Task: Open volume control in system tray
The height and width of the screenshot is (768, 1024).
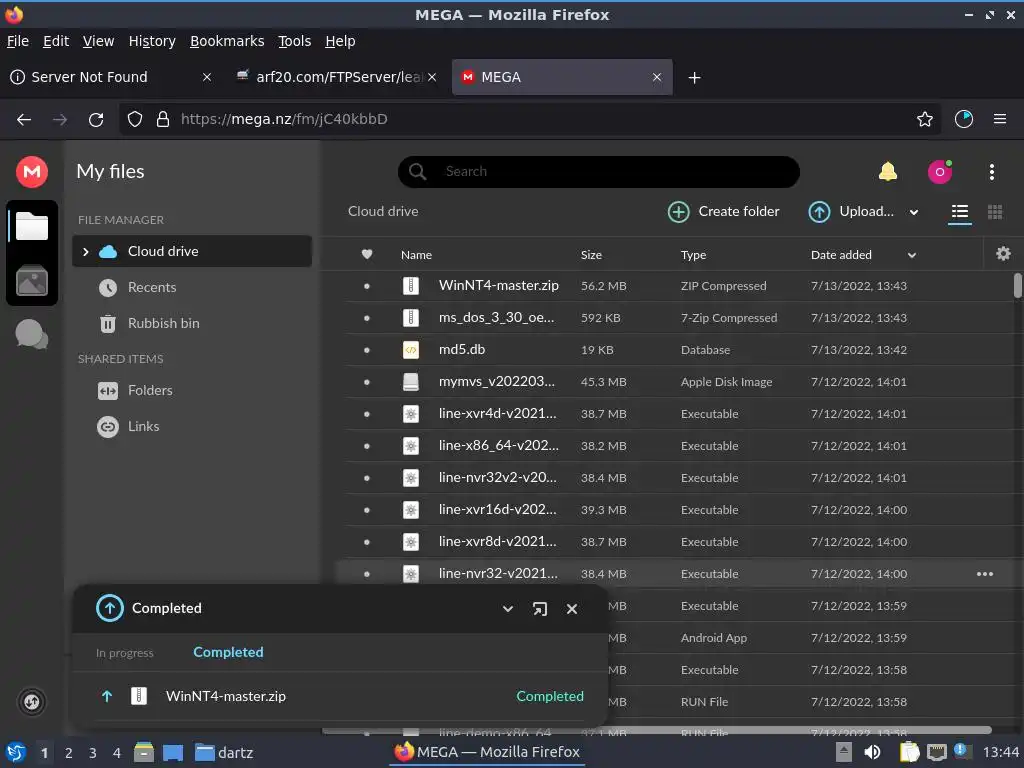Action: [x=872, y=752]
